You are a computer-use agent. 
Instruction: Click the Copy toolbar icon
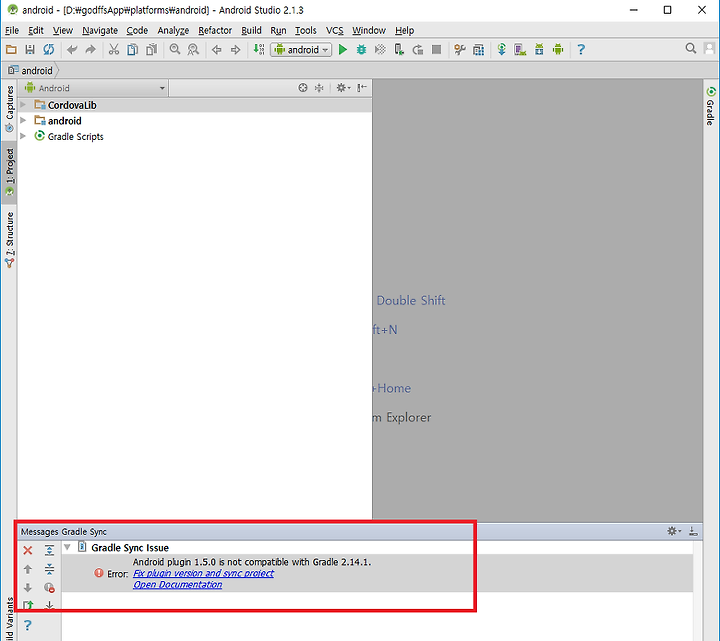[x=133, y=50]
